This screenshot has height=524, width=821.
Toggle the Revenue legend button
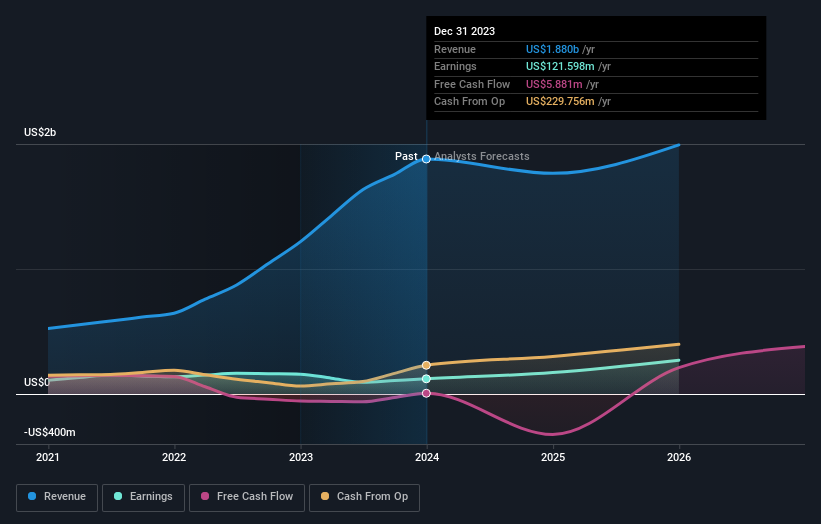point(57,497)
